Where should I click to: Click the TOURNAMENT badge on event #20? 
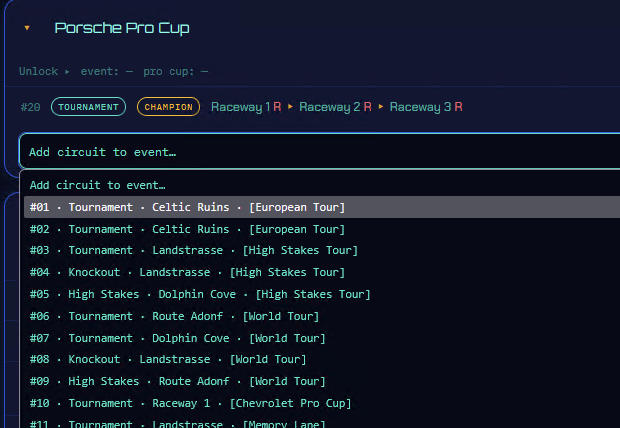click(88, 107)
